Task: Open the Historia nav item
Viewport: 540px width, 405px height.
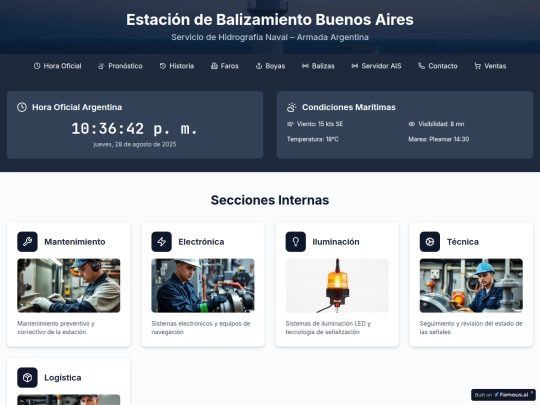Action: [177, 66]
